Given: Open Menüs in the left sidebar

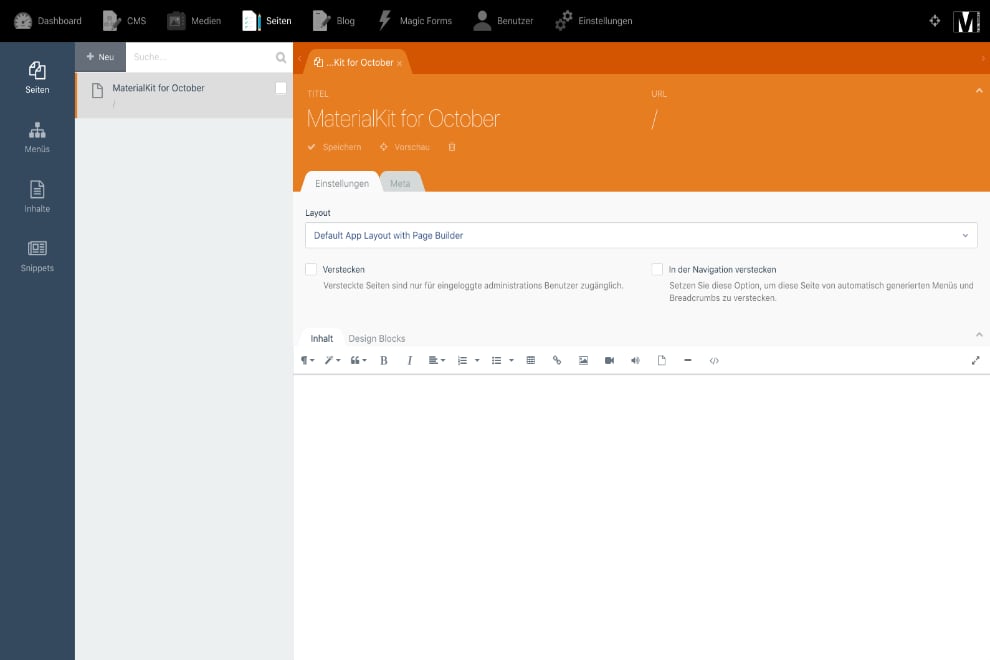Looking at the screenshot, I should [37, 137].
